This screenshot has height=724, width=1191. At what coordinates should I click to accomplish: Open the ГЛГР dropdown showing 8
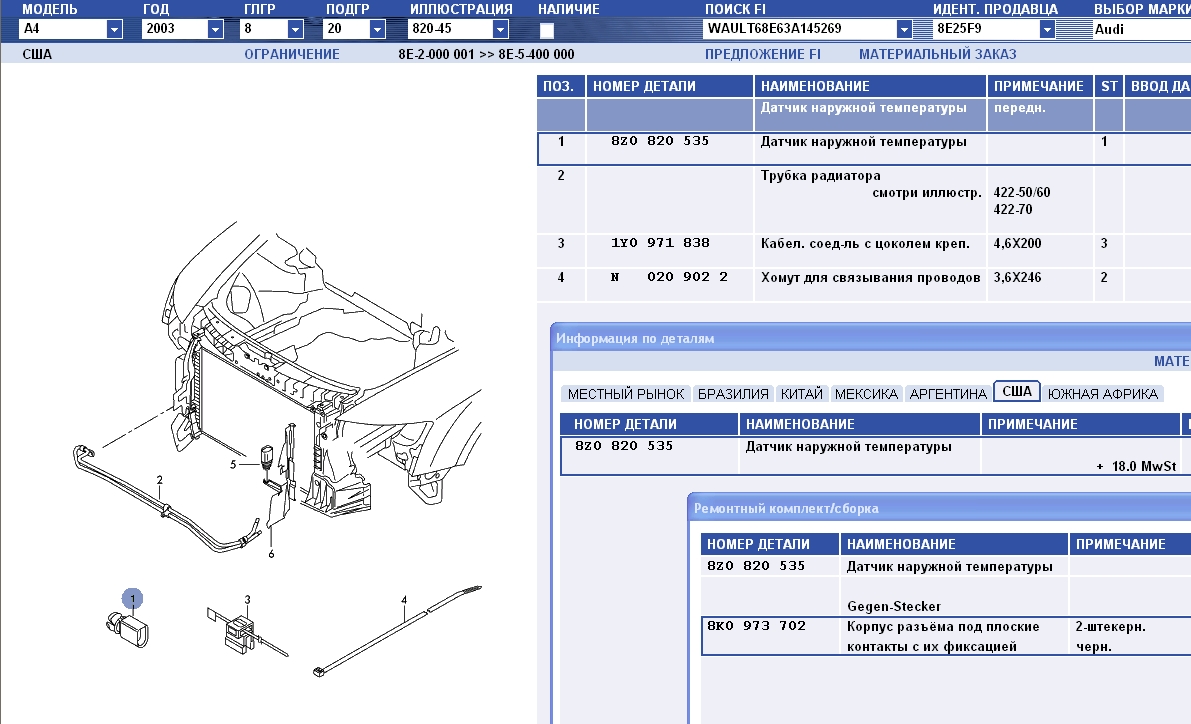point(295,29)
